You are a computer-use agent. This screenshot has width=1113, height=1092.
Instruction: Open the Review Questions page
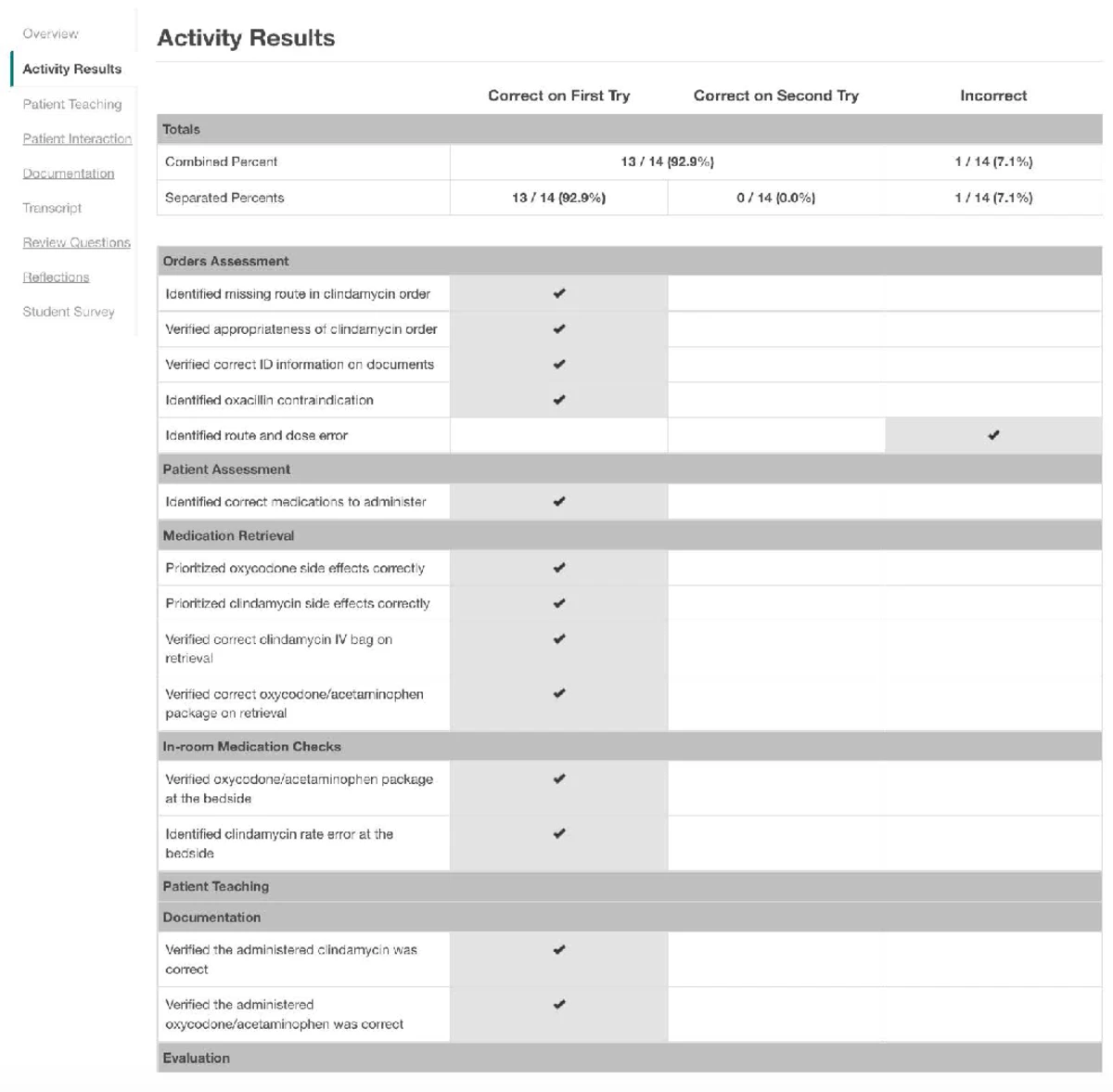point(77,242)
